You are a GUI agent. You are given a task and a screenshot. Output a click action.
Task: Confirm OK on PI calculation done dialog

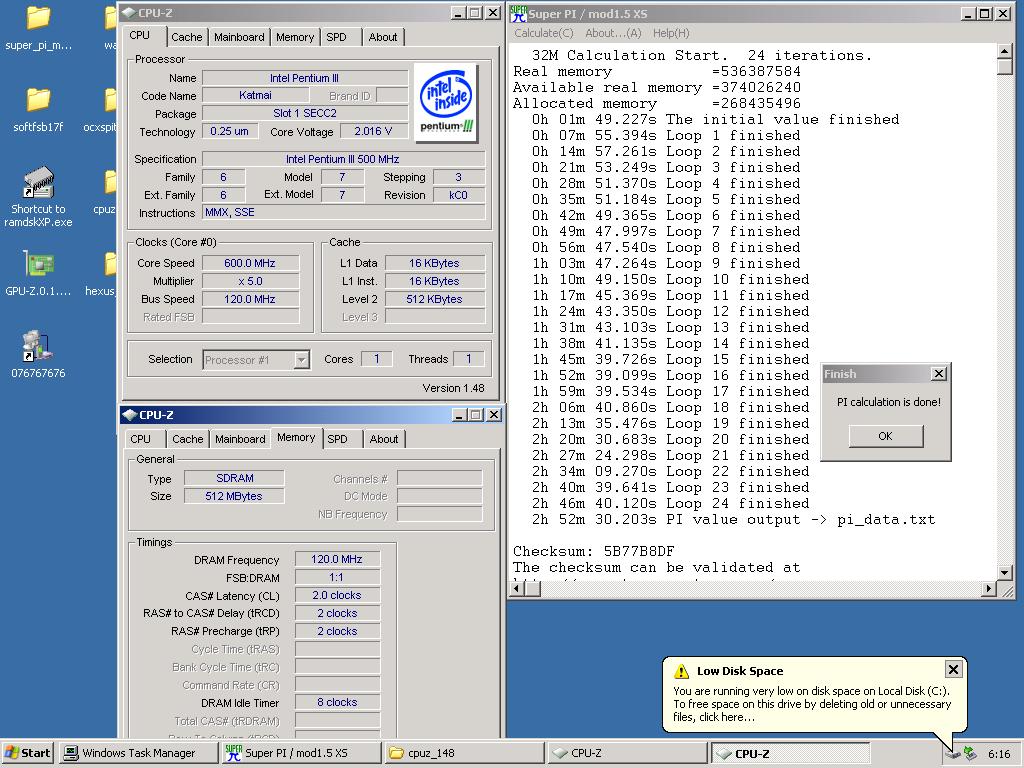tap(886, 436)
